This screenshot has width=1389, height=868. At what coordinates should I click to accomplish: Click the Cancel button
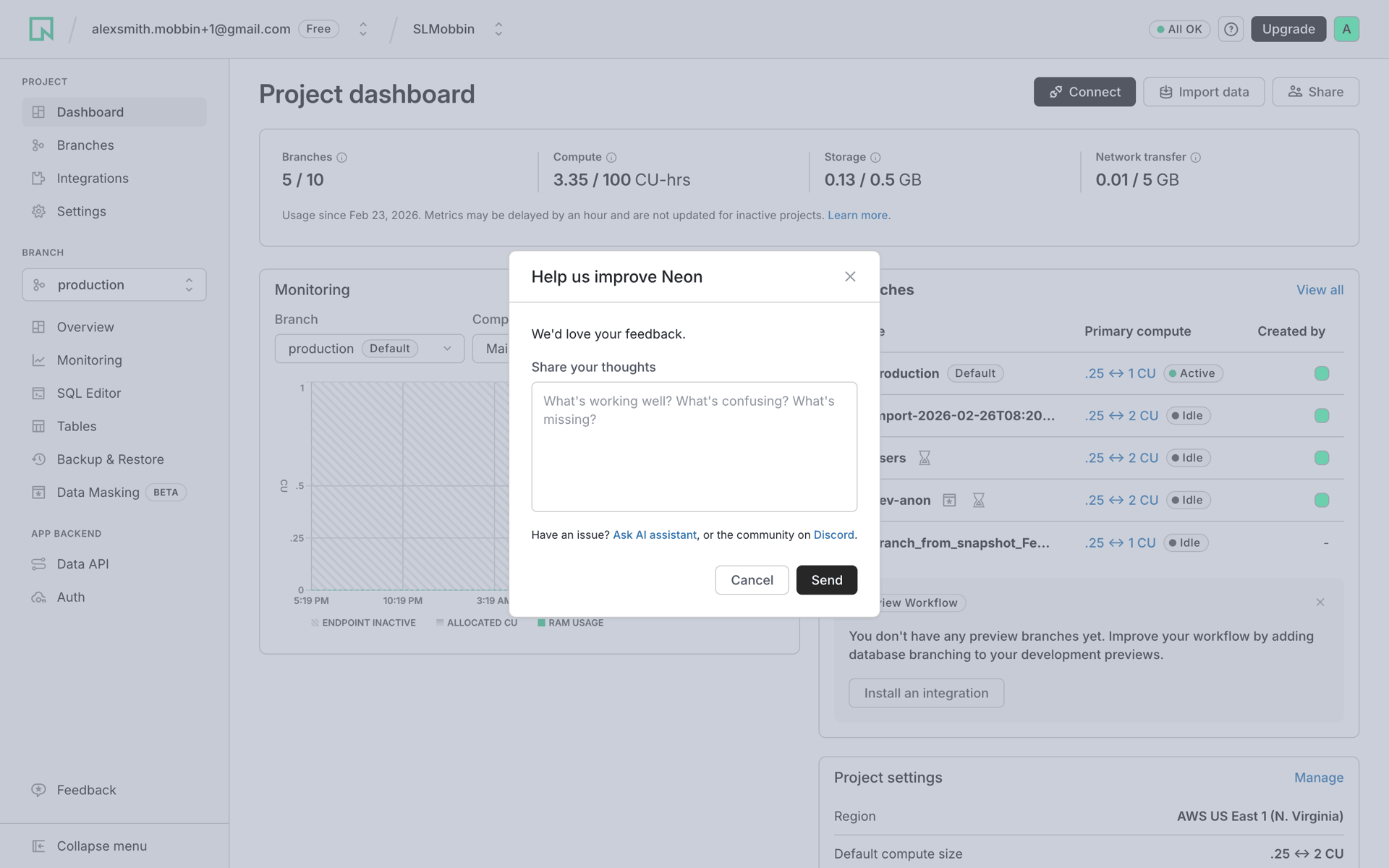[x=752, y=580]
